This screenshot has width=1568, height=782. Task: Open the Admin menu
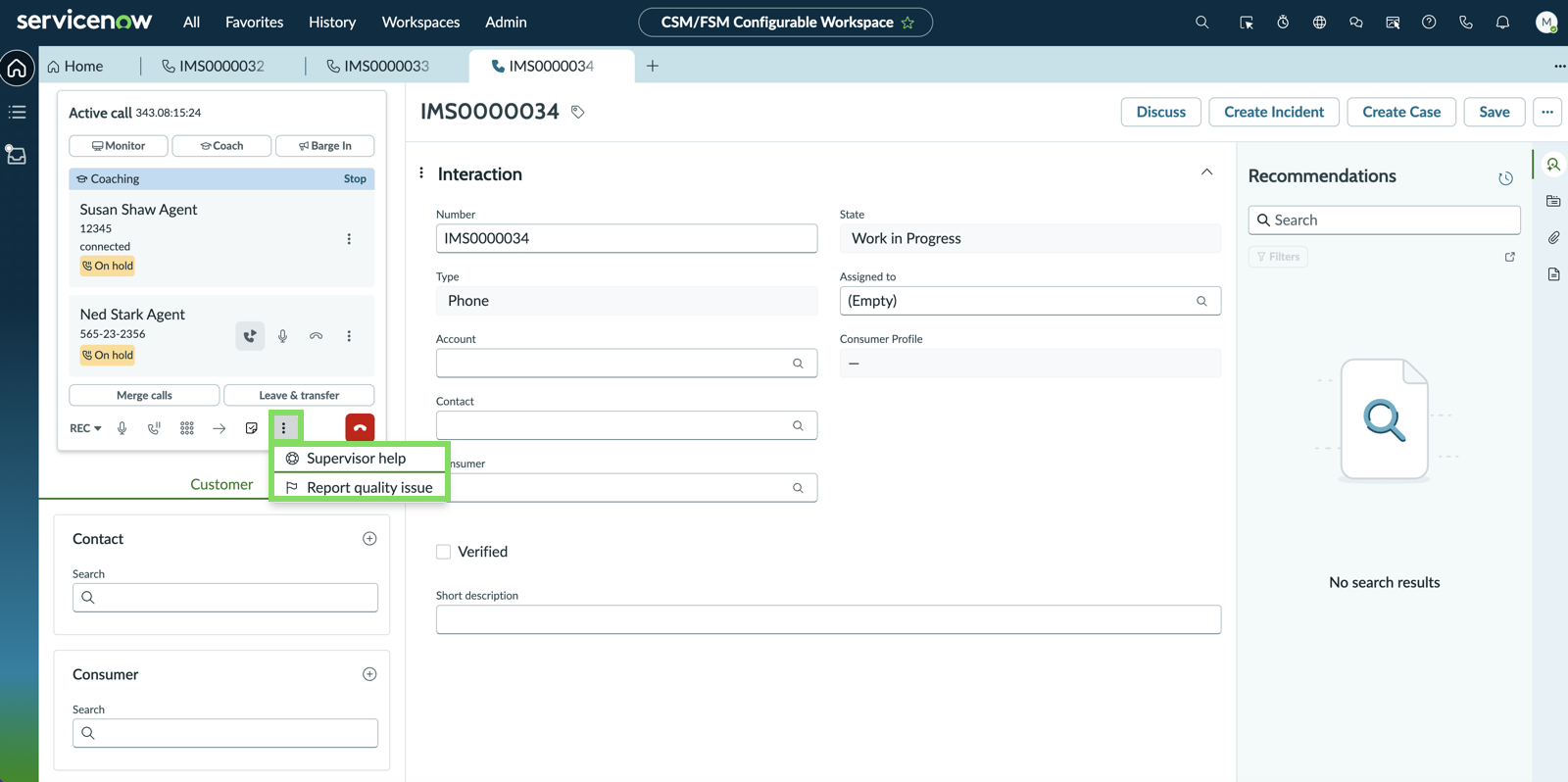point(506,22)
